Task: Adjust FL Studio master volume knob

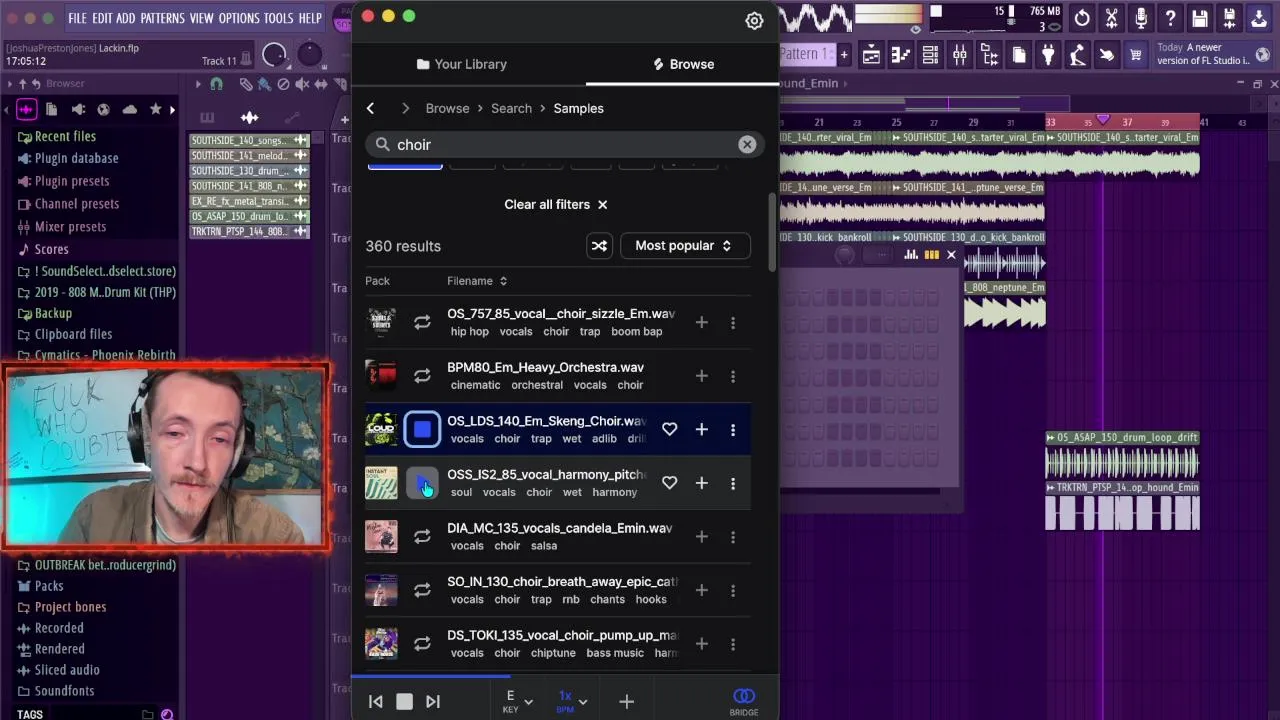Action: pos(274,56)
